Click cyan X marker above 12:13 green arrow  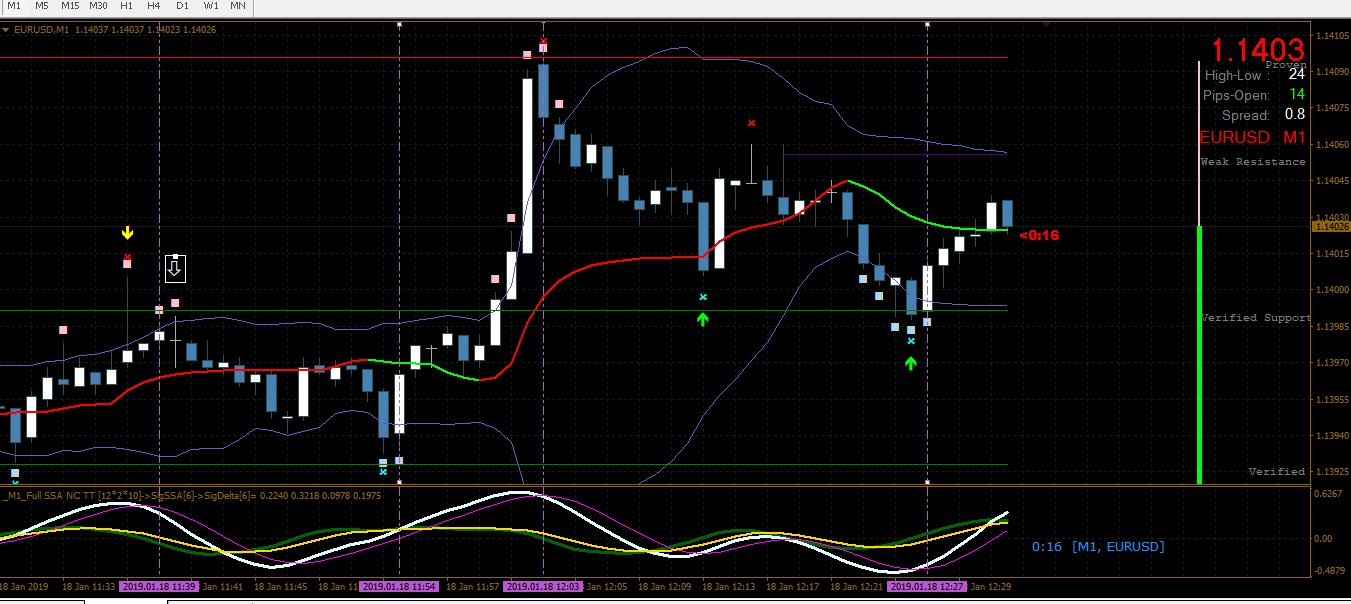tap(703, 297)
